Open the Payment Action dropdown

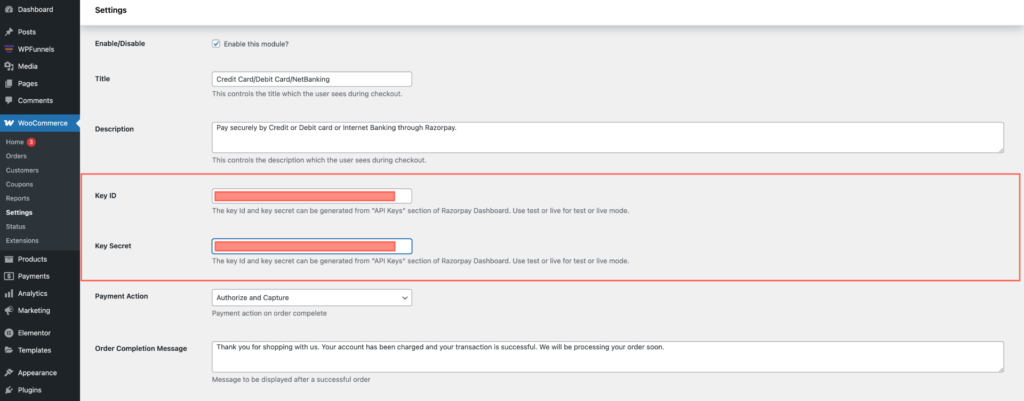[312, 298]
